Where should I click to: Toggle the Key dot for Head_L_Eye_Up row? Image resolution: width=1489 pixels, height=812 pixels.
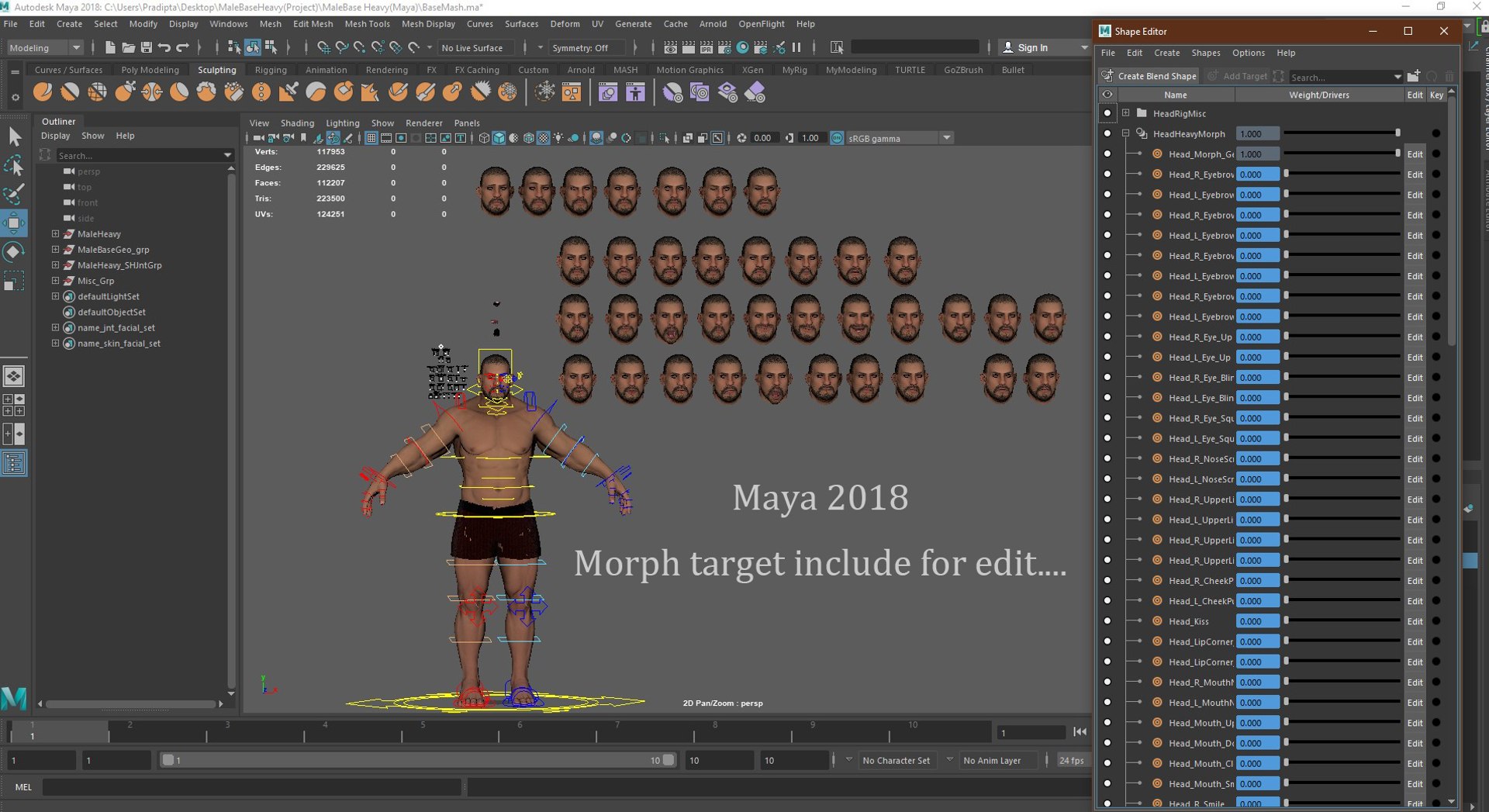[1435, 357]
